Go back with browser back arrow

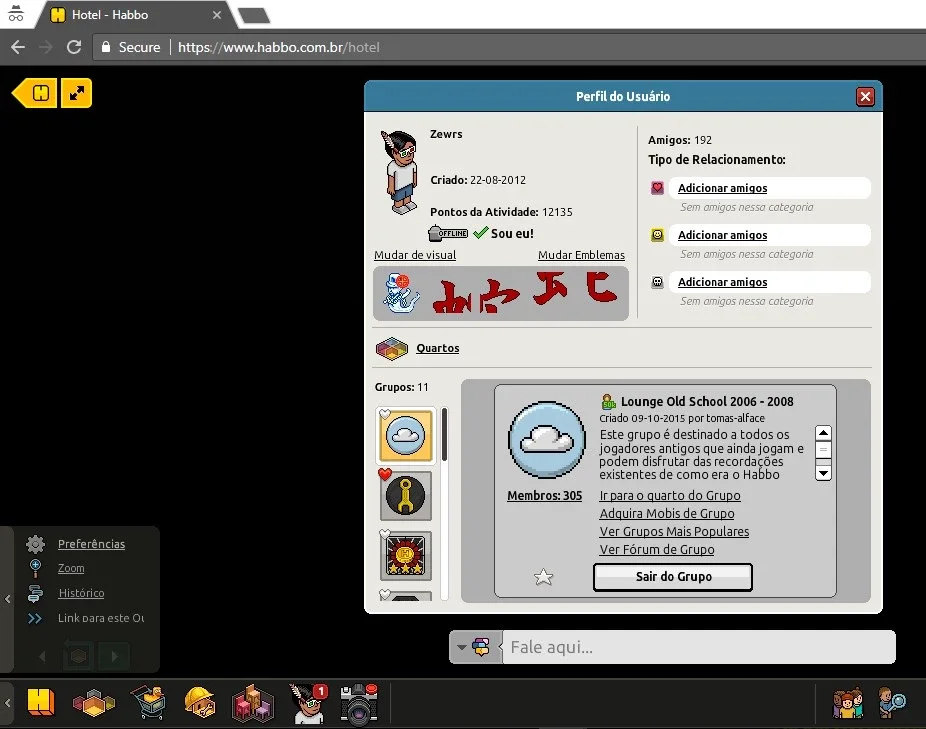coord(18,47)
